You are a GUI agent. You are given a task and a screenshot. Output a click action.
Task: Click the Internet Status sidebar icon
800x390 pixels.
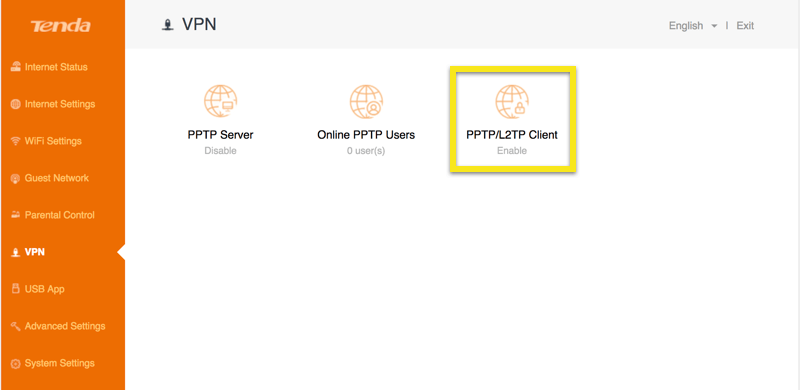(15, 67)
